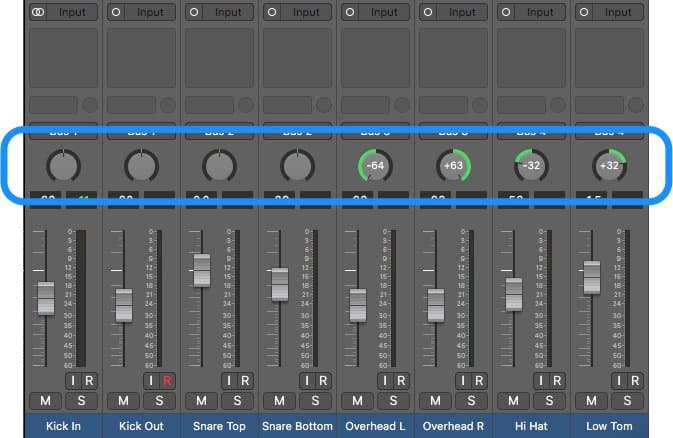Open the Input slot on Snare Top
Image resolution: width=673 pixels, height=438 pixels.
click(227, 12)
